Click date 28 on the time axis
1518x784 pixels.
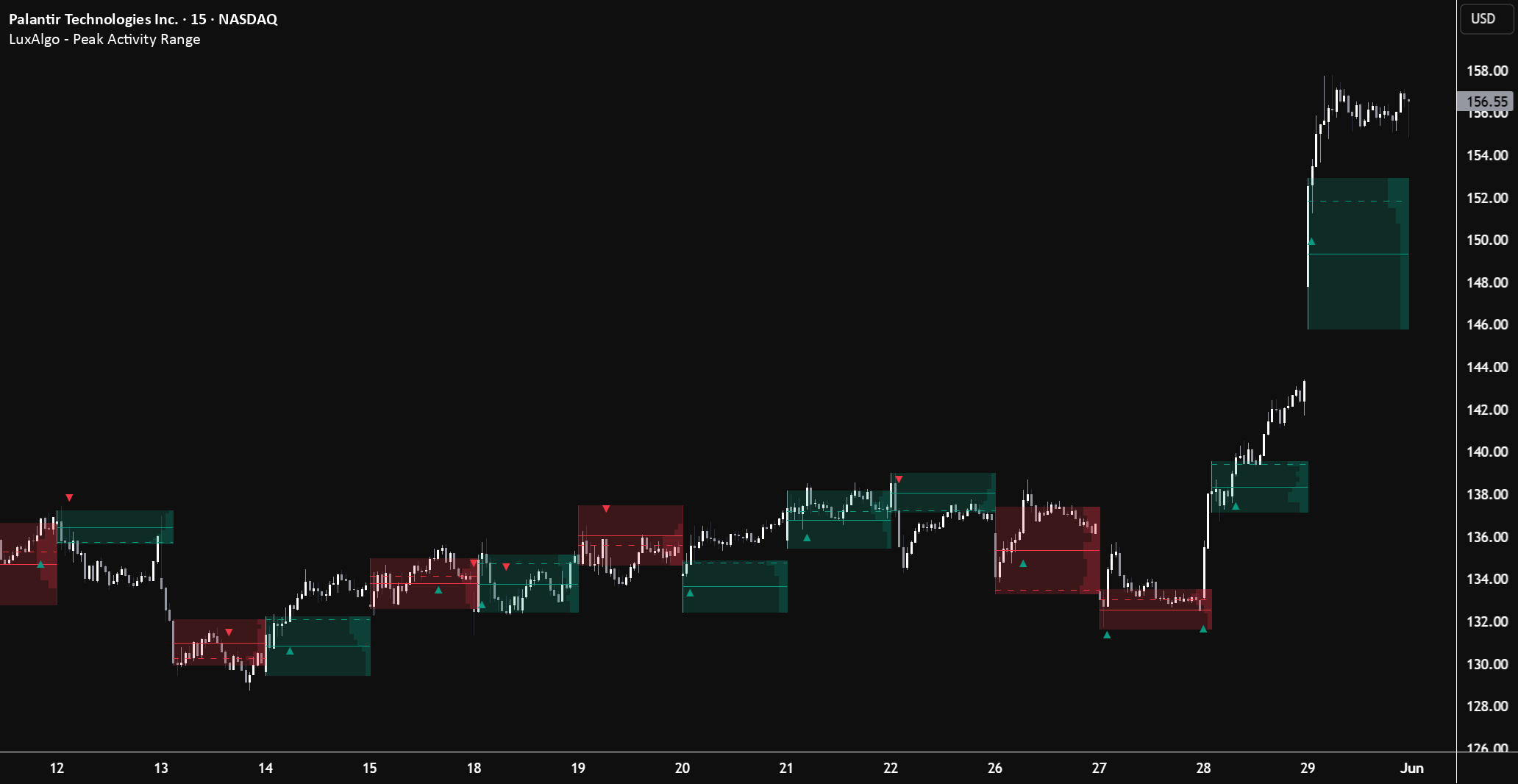click(x=1203, y=768)
